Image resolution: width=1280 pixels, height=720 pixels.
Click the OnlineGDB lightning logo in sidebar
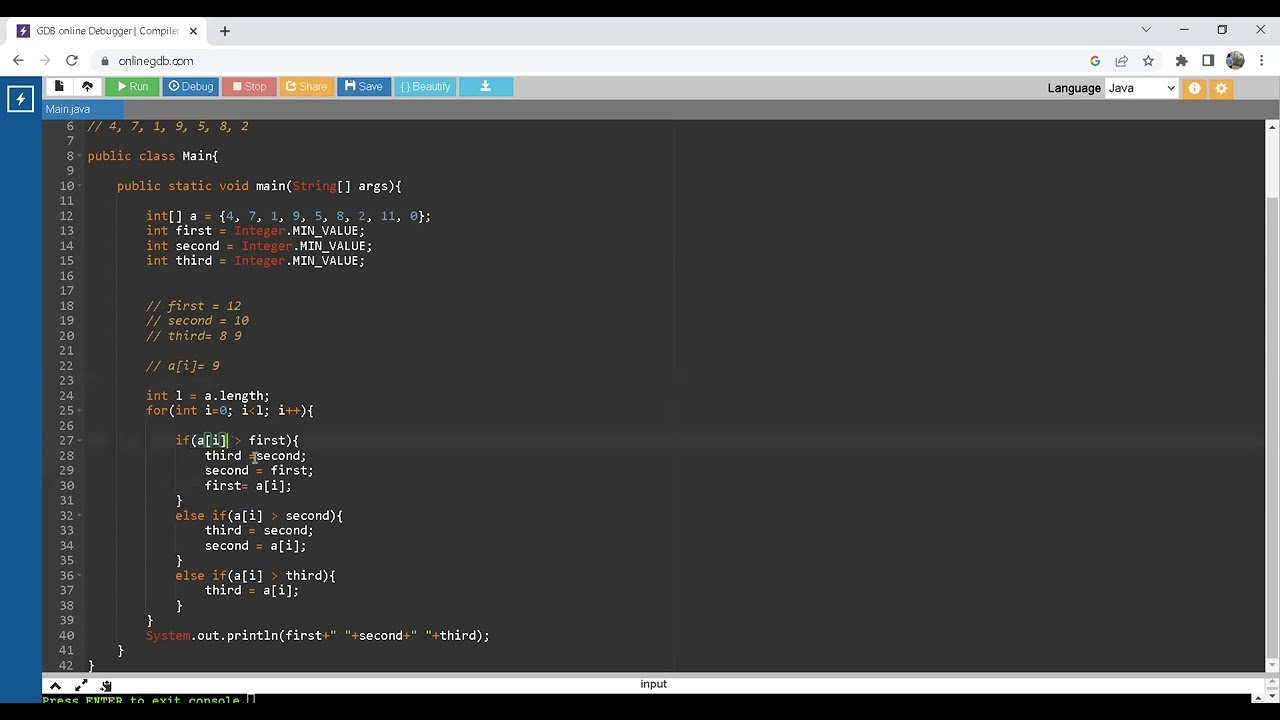(x=20, y=99)
